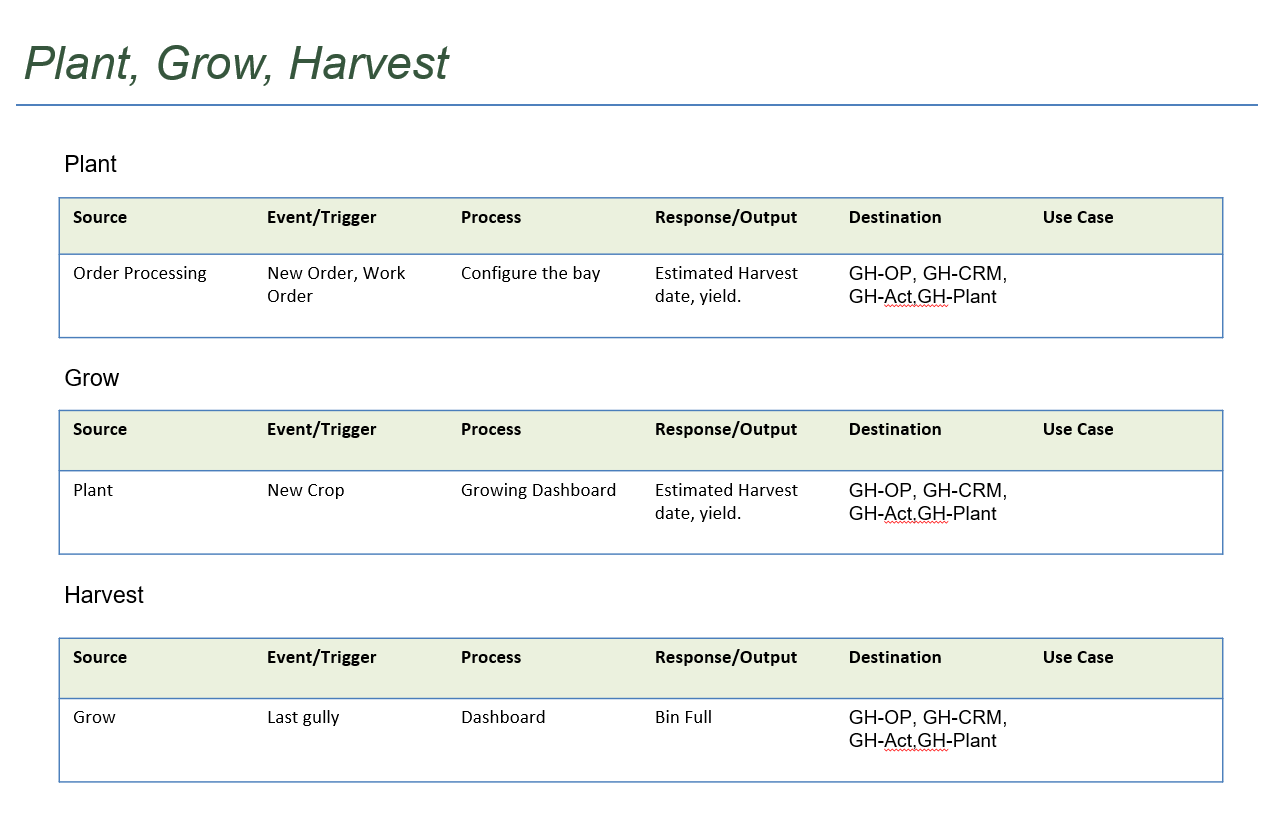Select the 'Harvest' section heading
The image size is (1268, 818).
click(104, 595)
